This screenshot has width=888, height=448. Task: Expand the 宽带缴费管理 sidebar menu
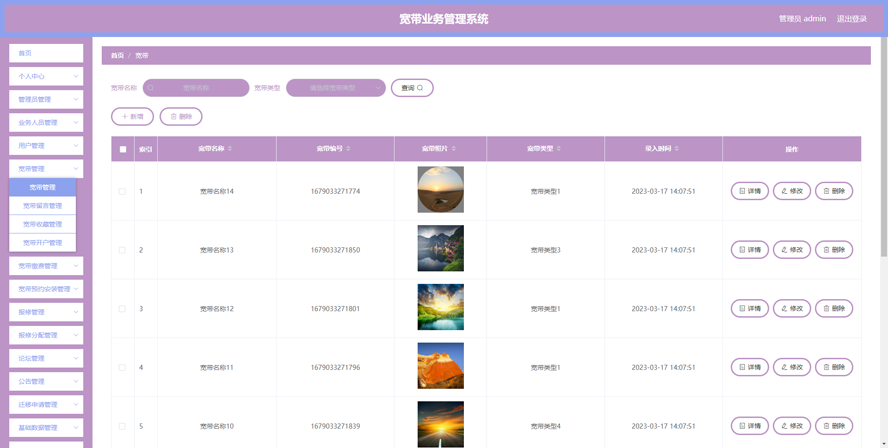point(46,266)
